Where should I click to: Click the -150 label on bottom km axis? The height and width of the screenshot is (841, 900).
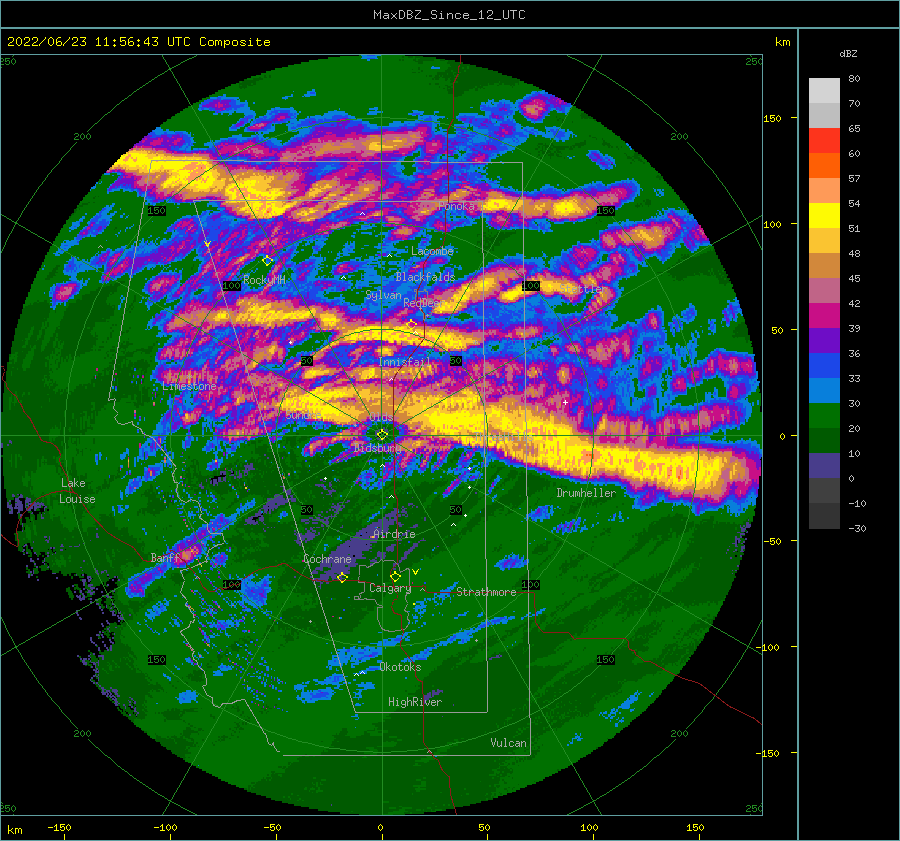click(x=59, y=828)
